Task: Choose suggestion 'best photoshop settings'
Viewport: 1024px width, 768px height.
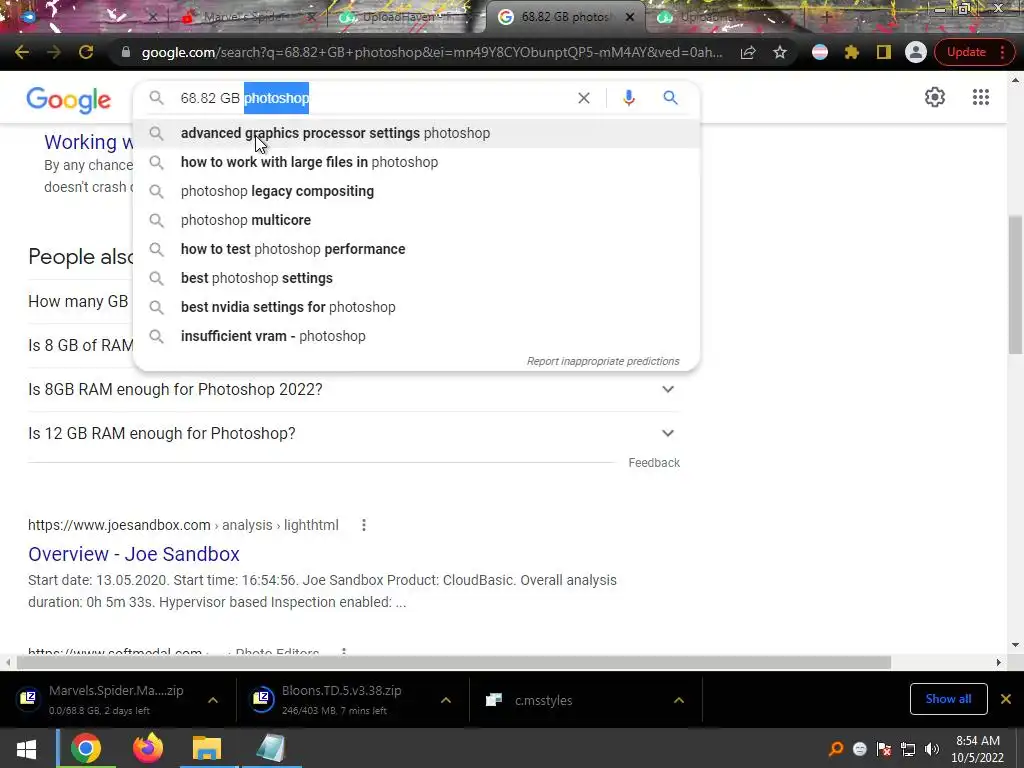Action: click(x=417, y=278)
